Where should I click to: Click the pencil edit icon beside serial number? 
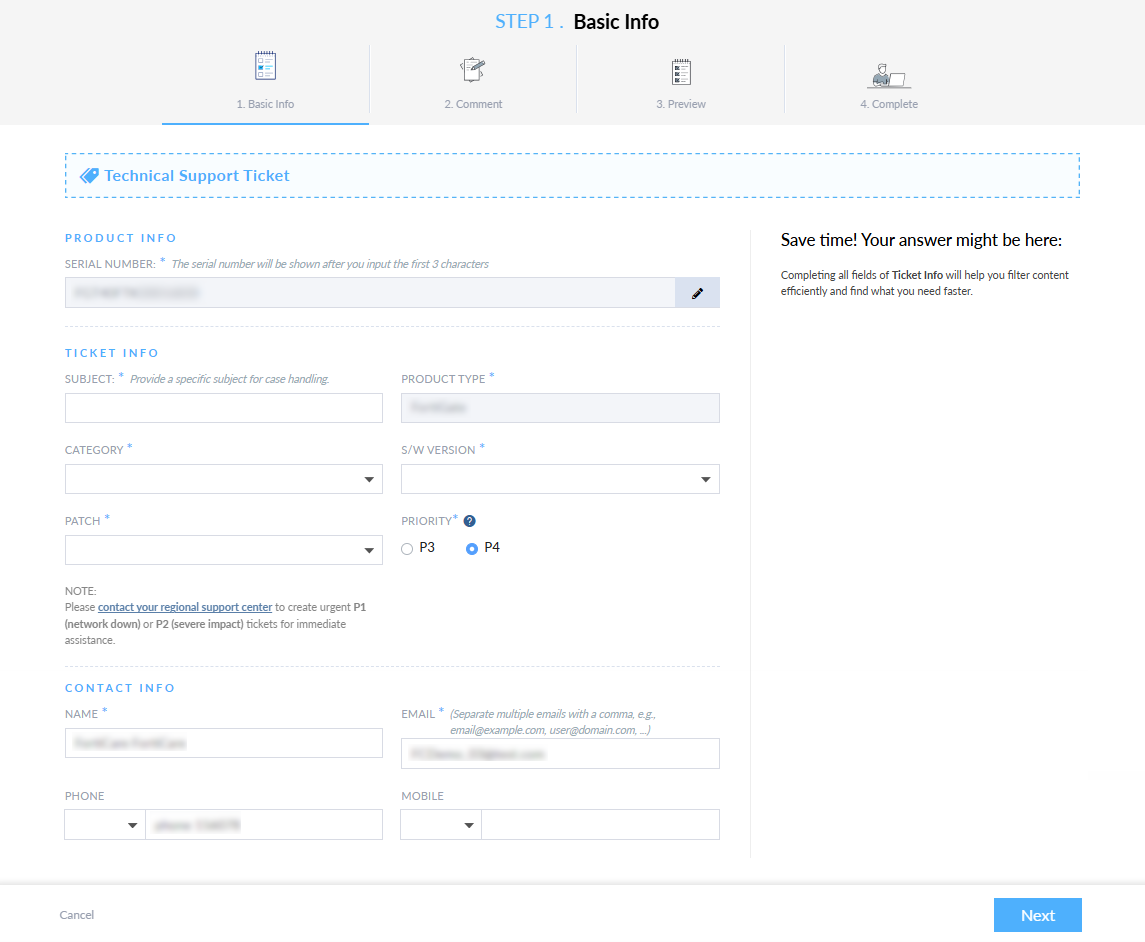(697, 293)
